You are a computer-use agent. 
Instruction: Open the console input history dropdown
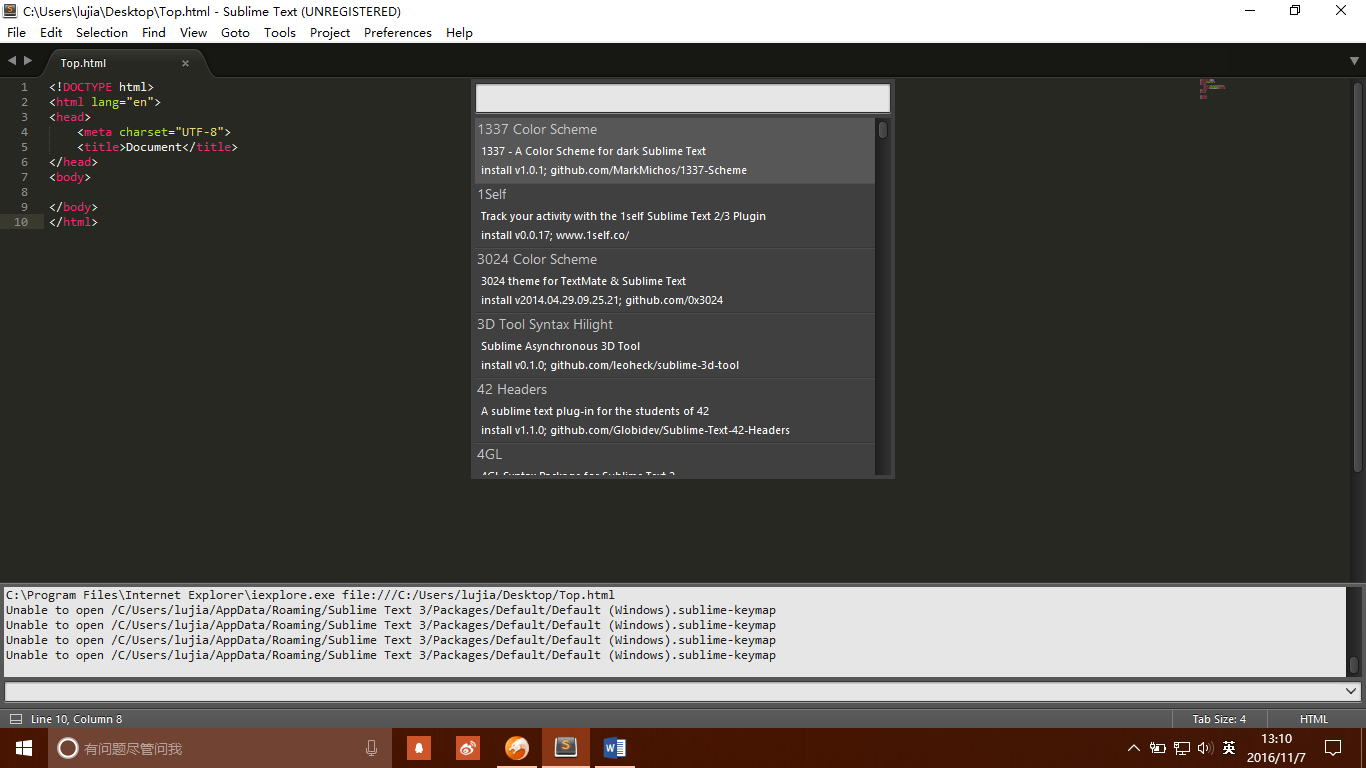[x=1352, y=691]
